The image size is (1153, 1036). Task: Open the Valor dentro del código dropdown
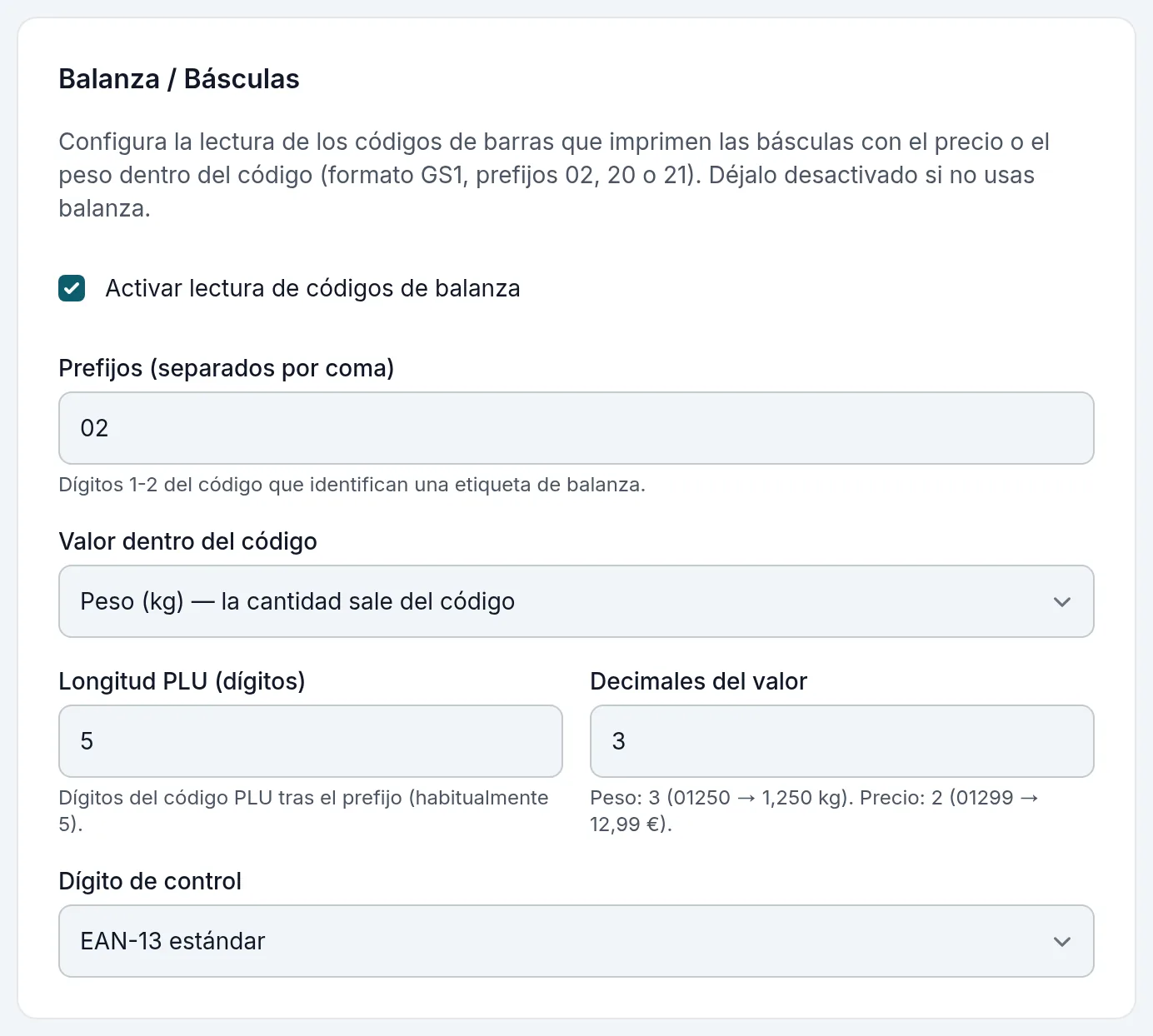point(576,601)
